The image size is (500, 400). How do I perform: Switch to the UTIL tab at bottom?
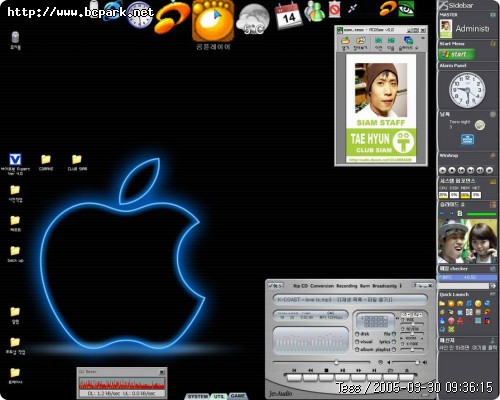pos(219,396)
